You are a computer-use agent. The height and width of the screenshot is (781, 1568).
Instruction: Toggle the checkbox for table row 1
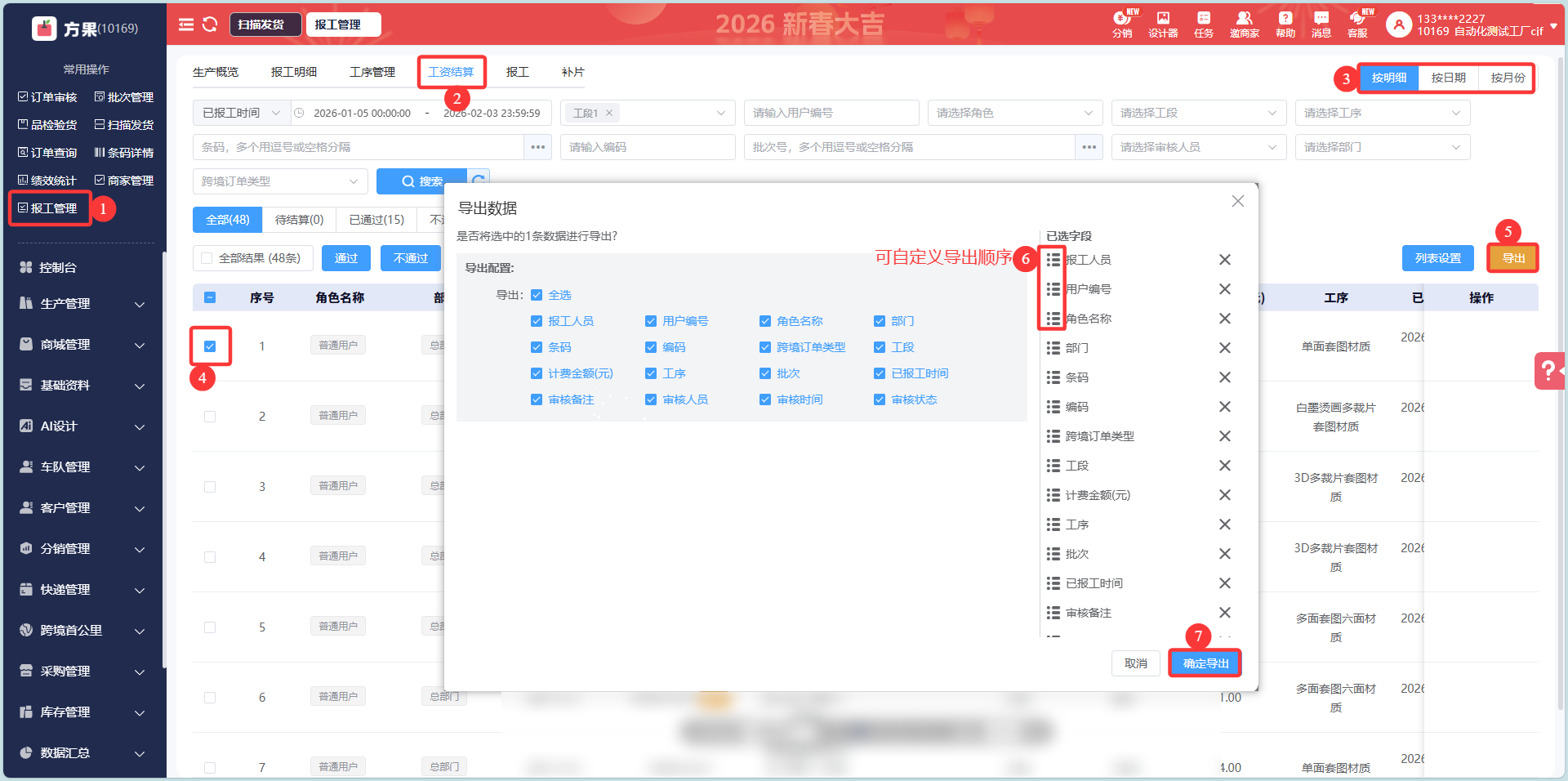(x=210, y=346)
